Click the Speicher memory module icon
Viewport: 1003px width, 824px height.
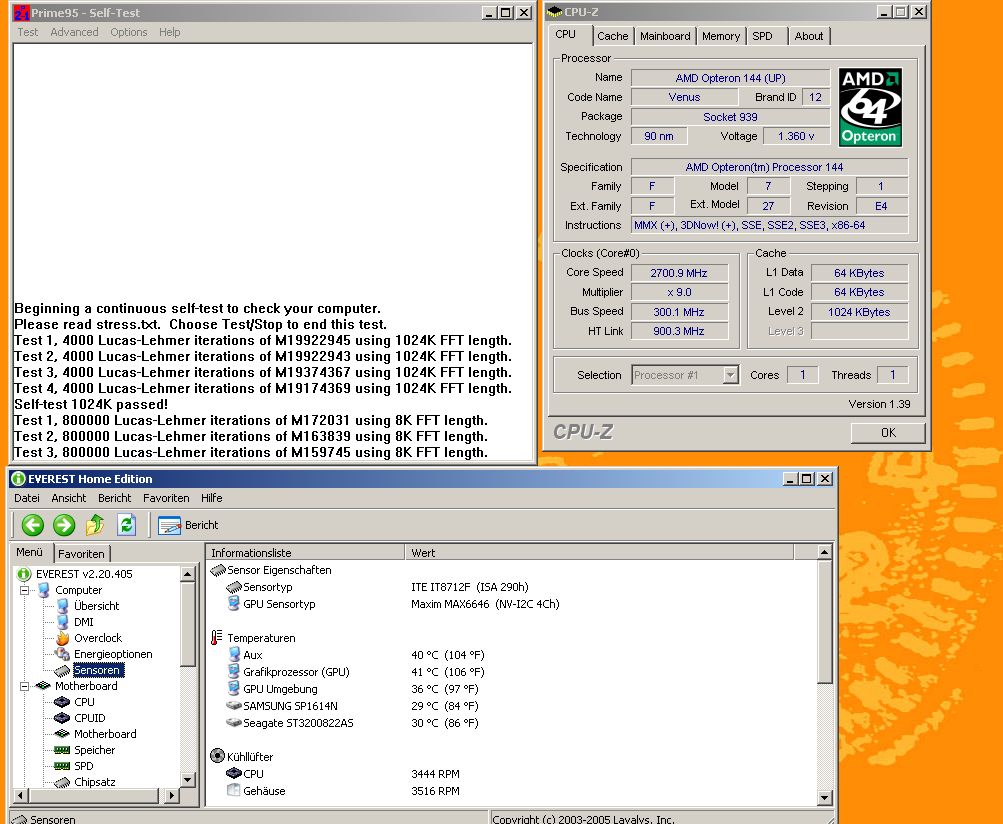point(62,750)
